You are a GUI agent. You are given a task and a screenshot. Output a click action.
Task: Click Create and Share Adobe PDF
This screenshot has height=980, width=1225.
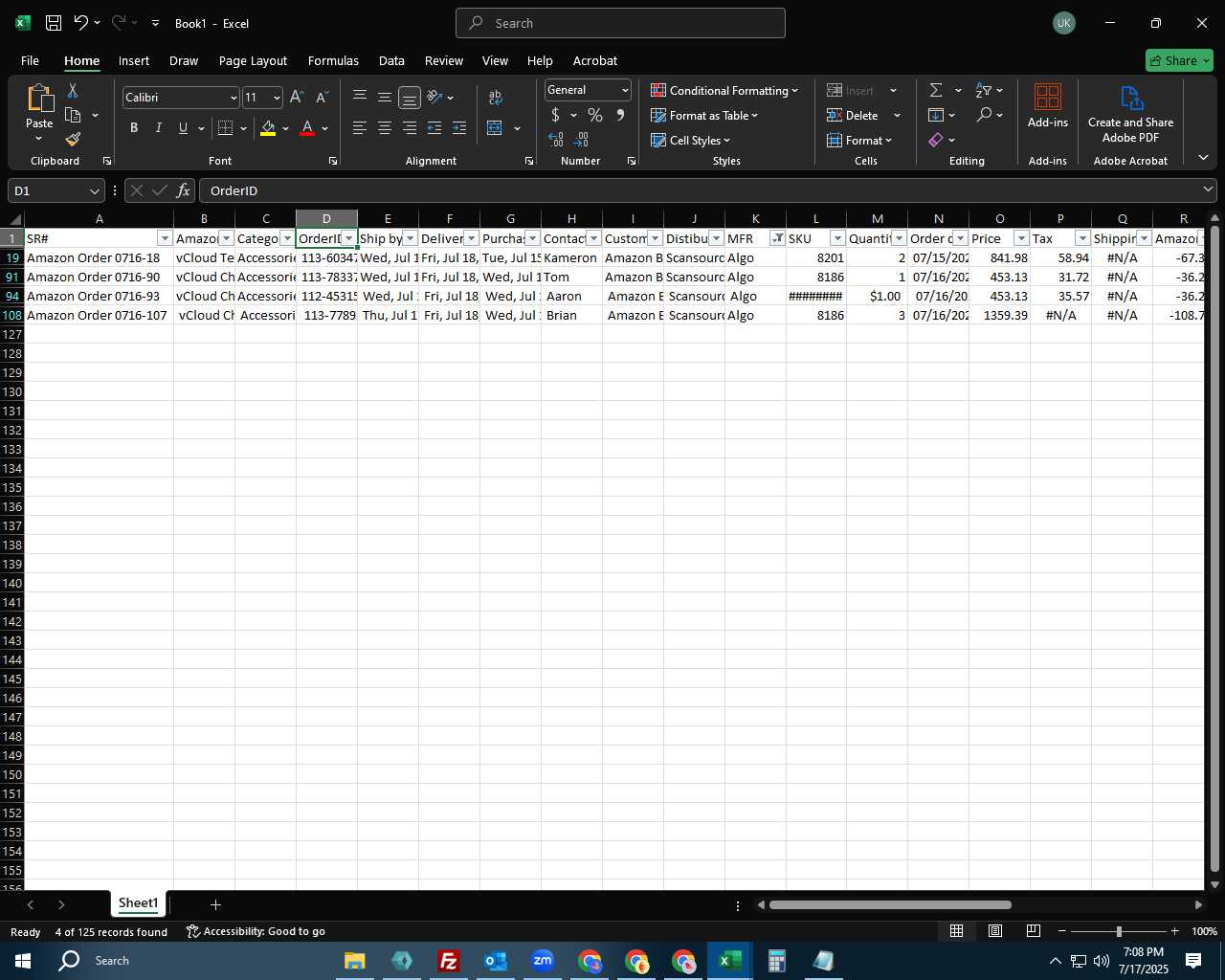(x=1130, y=115)
